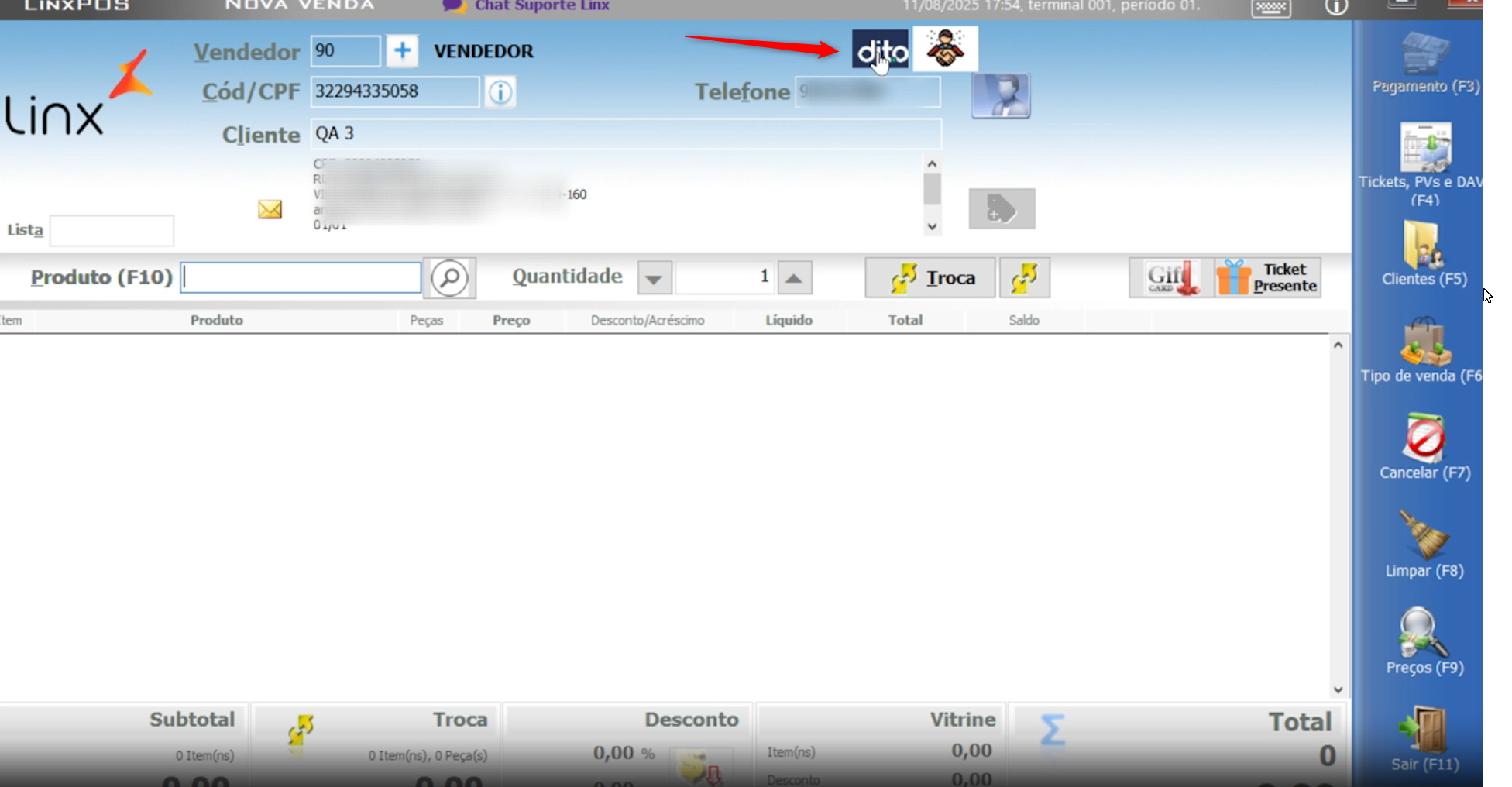Click the Troca exchange button
The width and height of the screenshot is (1512, 787).
click(x=930, y=278)
